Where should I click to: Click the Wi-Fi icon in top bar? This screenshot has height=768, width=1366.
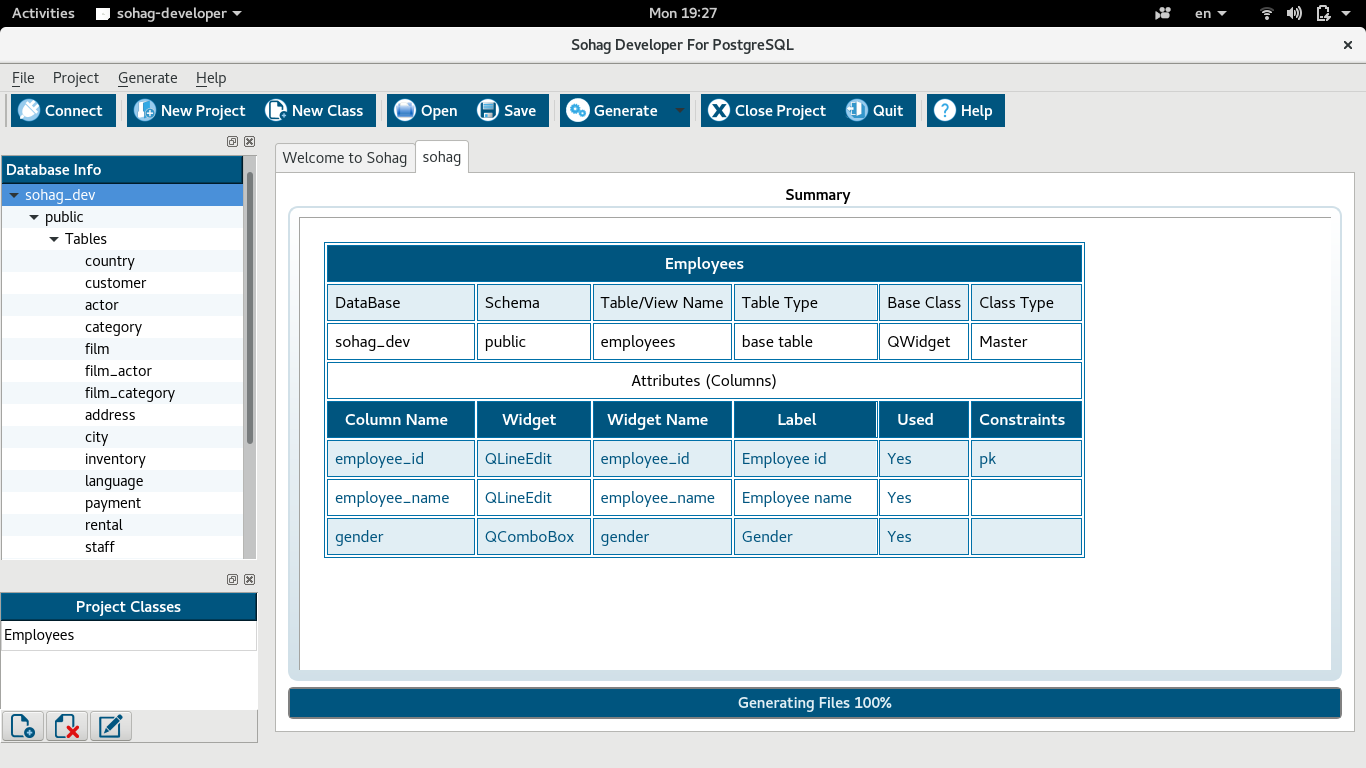(x=1267, y=13)
